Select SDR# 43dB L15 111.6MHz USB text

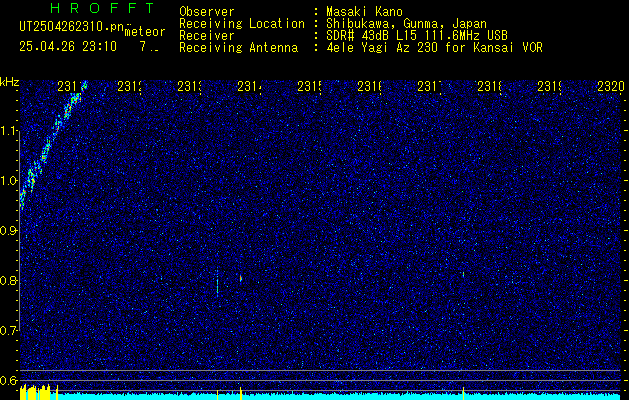tap(417, 36)
